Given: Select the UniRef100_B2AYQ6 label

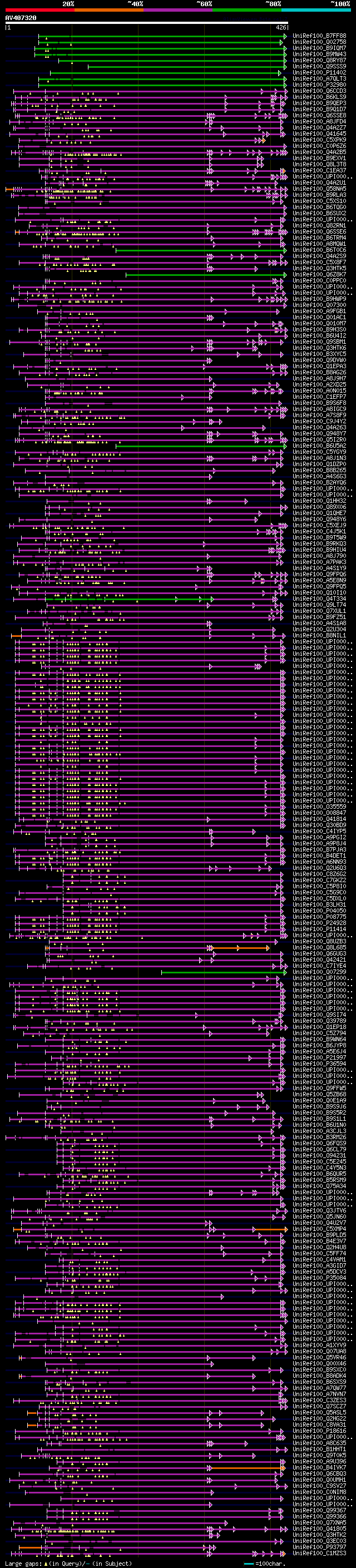Looking at the screenshot, I should 319,482.
